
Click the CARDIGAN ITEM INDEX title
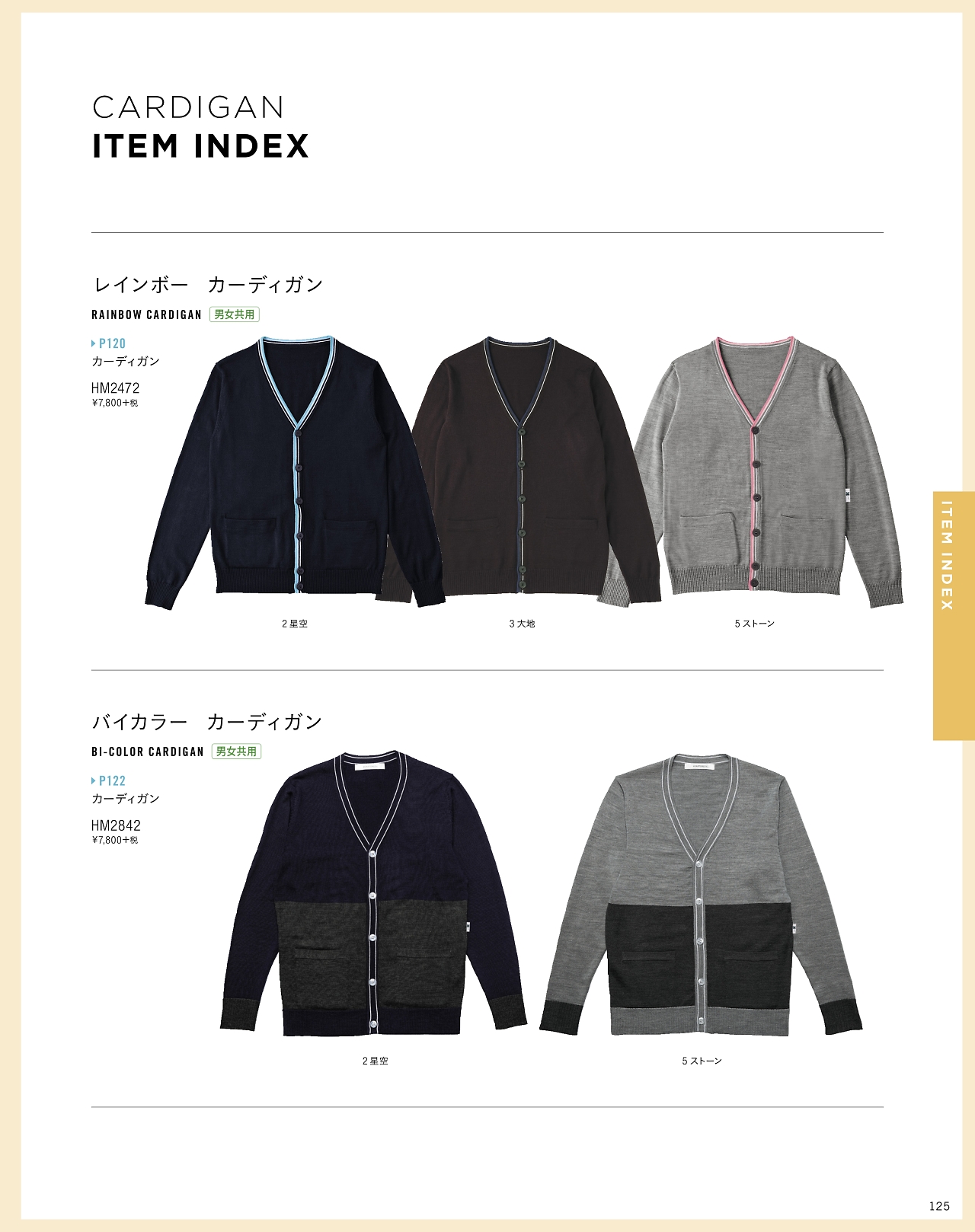pyautogui.click(x=201, y=127)
